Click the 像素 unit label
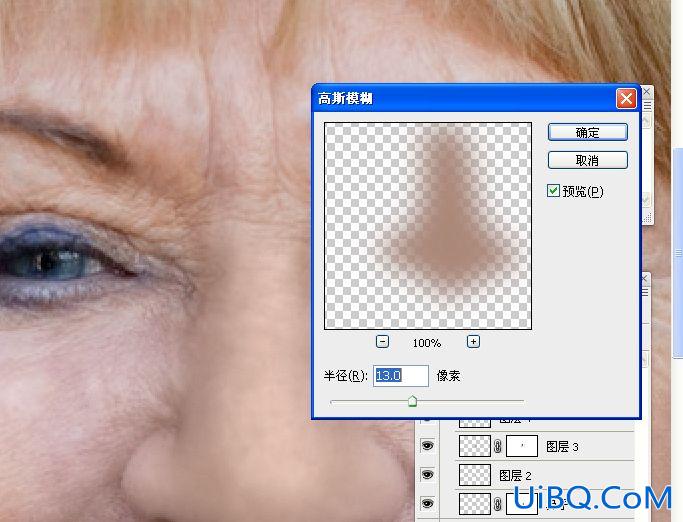Viewport: 683px width, 522px height. (448, 376)
